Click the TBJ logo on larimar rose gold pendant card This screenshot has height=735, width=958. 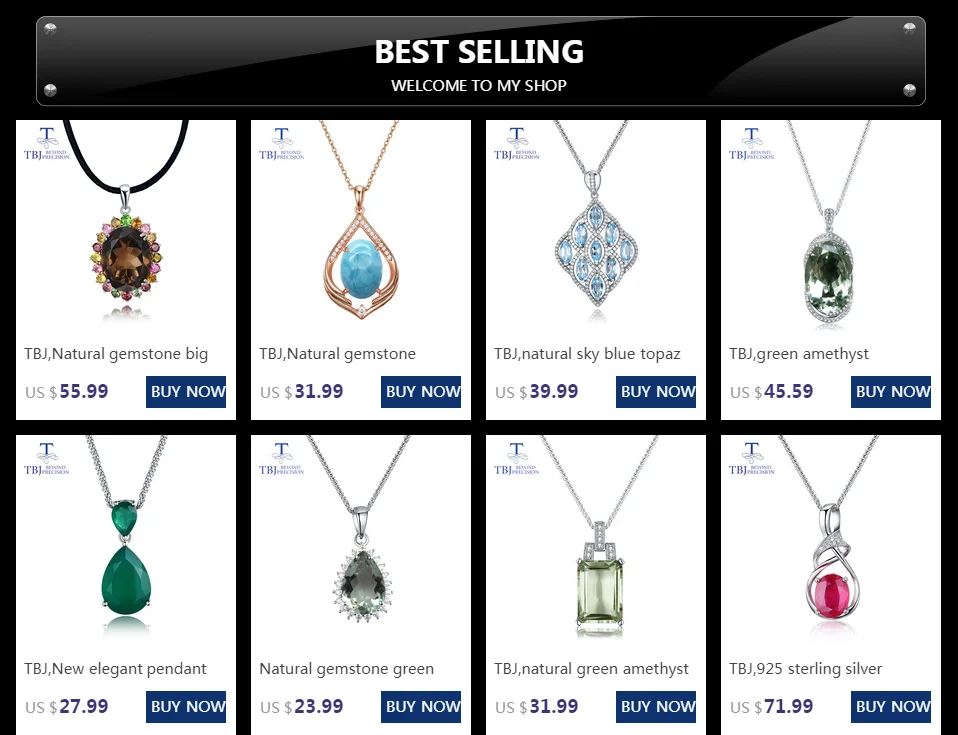pyautogui.click(x=282, y=144)
